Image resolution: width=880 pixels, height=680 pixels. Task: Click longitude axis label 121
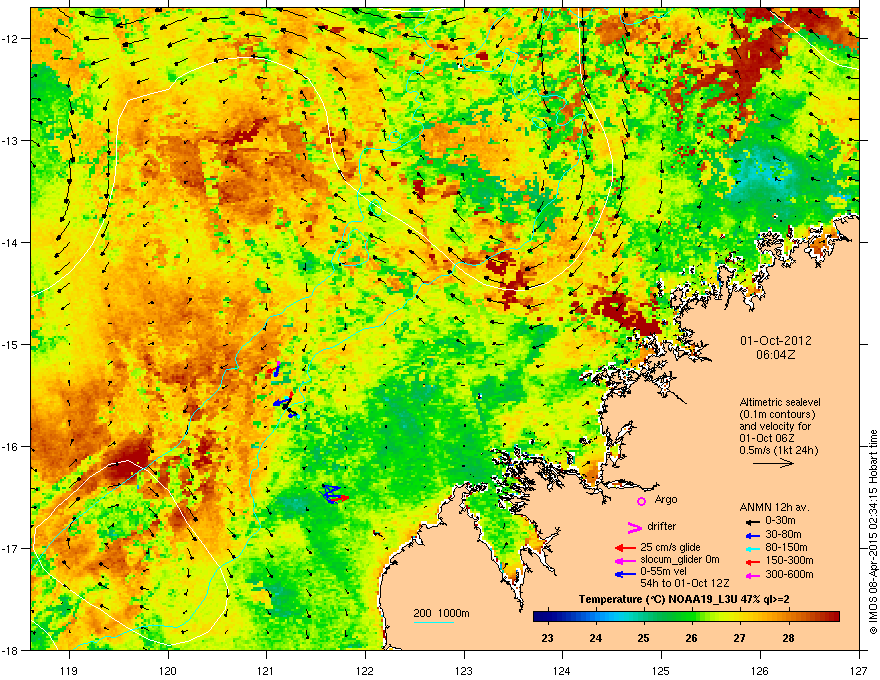(x=266, y=670)
